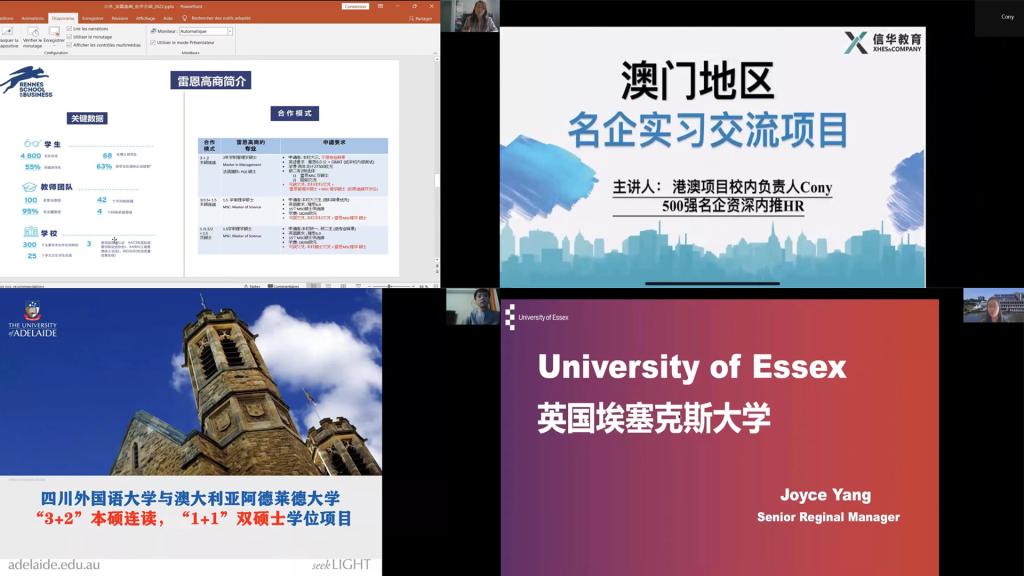Toggle Afficher les contrôles multimédias checkbox
Screen dimensions: 1024x576
(x=70, y=45)
